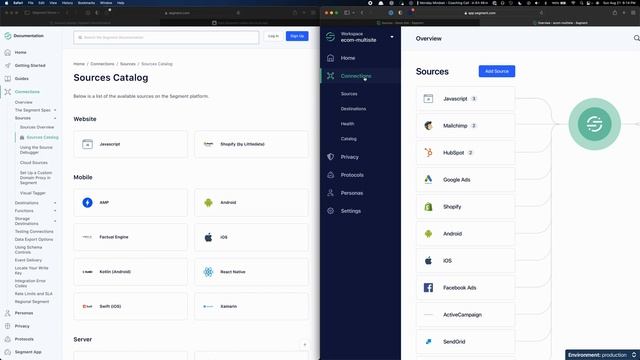Image resolution: width=640 pixels, height=360 pixels.
Task: Focus the Segment documentation search field
Action: 166,38
